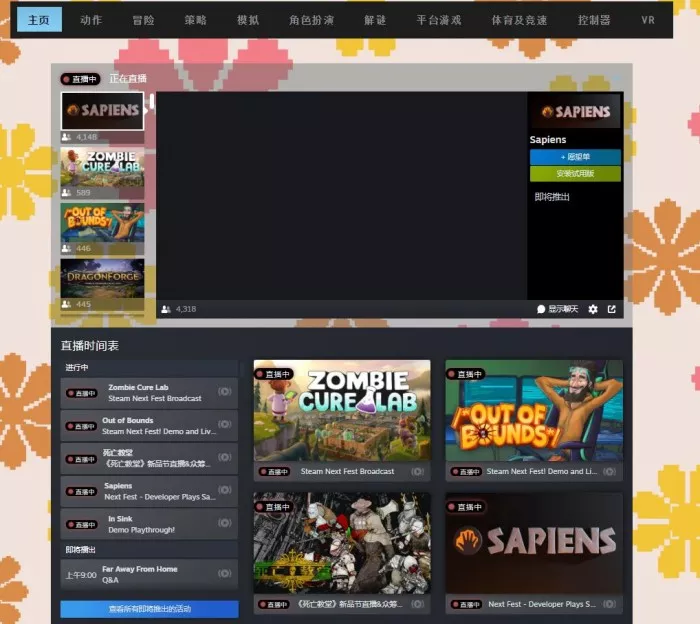Switch to the 动作 category tab

pyautogui.click(x=91, y=20)
